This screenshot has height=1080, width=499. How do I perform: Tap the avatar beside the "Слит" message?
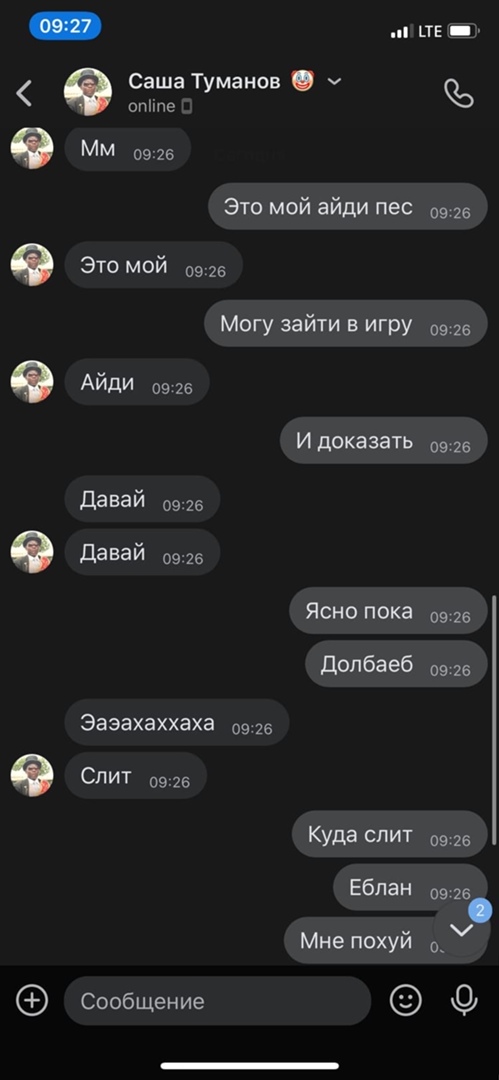[x=32, y=776]
